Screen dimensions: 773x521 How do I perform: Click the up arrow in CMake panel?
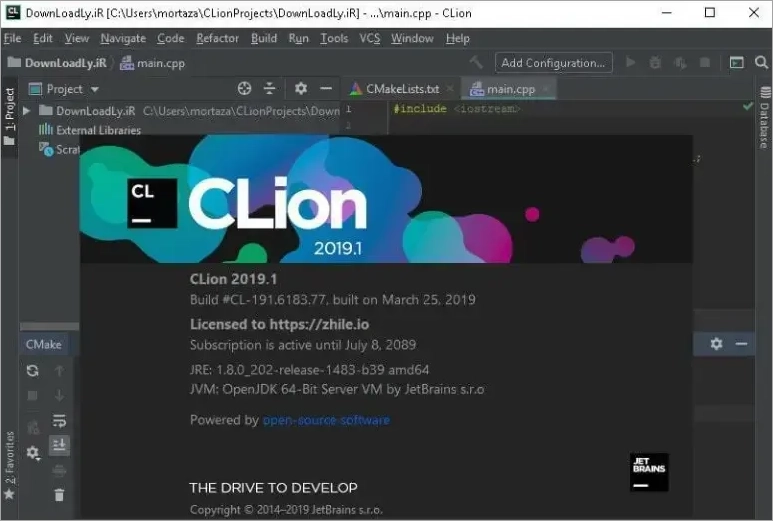click(x=59, y=371)
